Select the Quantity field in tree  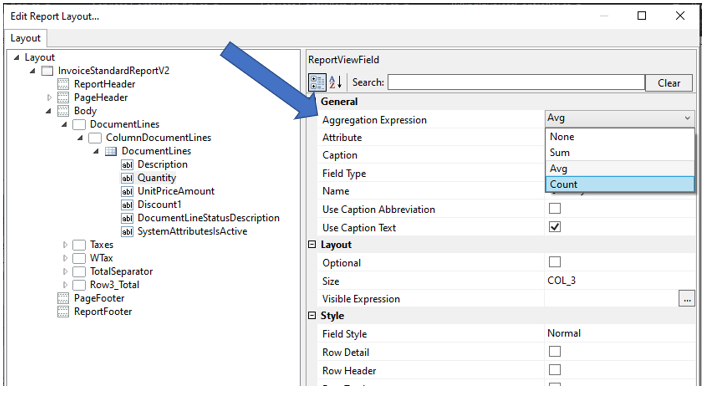tap(156, 178)
